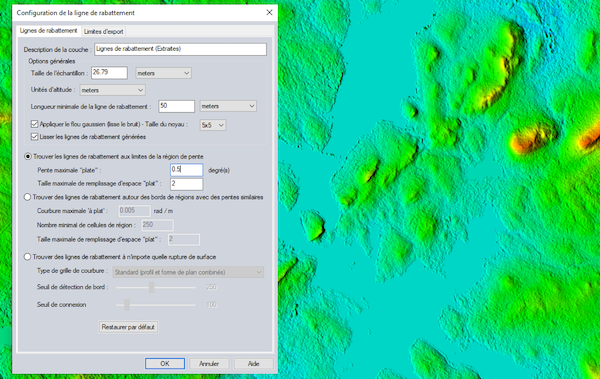Click the Description de la couche field
The image size is (600, 379).
[180, 49]
